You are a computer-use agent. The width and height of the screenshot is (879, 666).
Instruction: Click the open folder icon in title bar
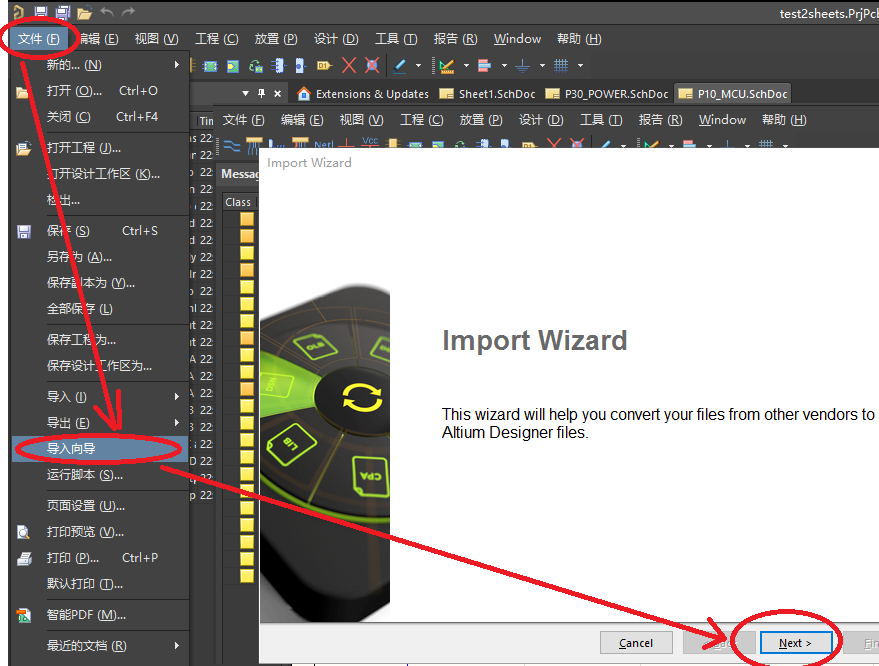tap(84, 12)
